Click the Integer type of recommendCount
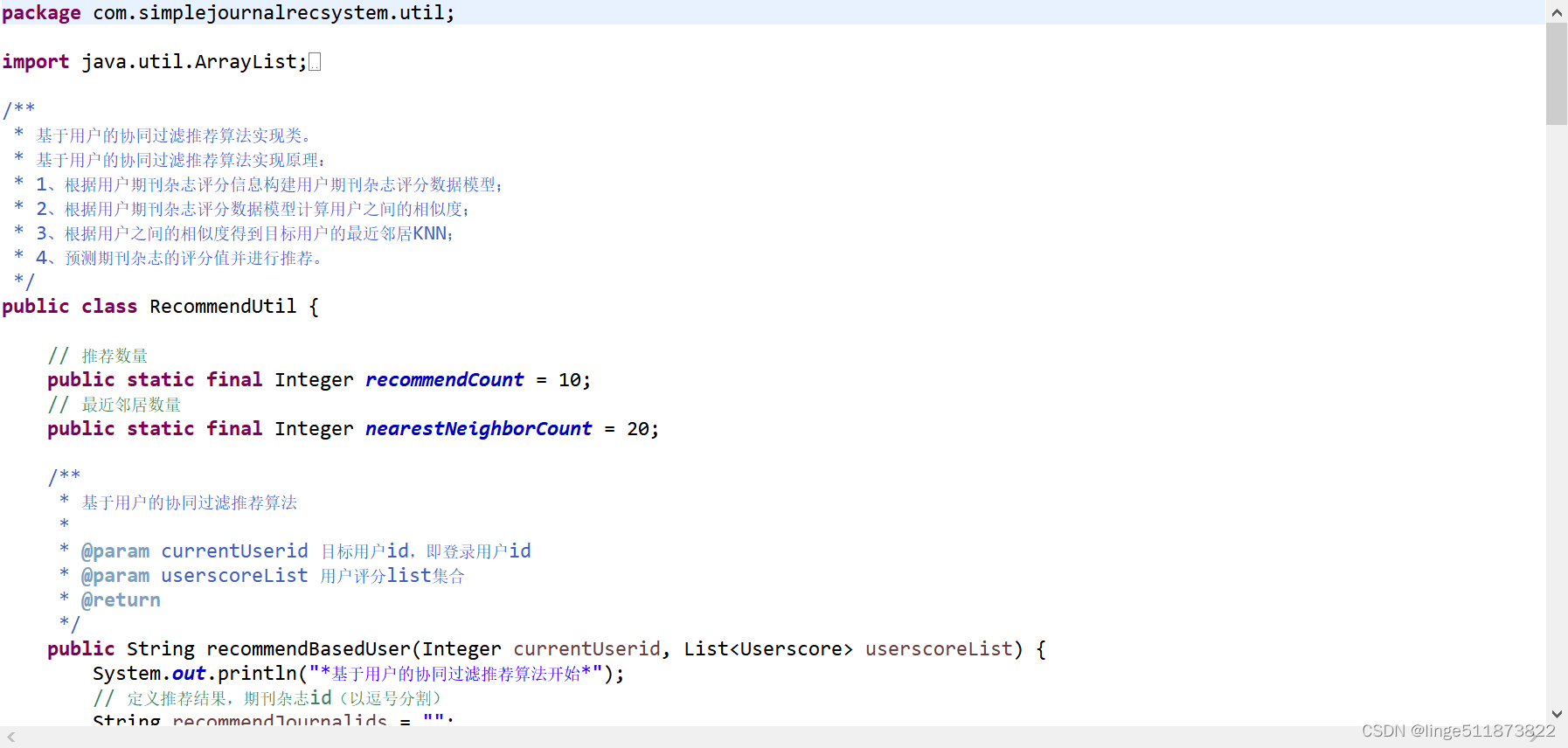 pyautogui.click(x=314, y=380)
